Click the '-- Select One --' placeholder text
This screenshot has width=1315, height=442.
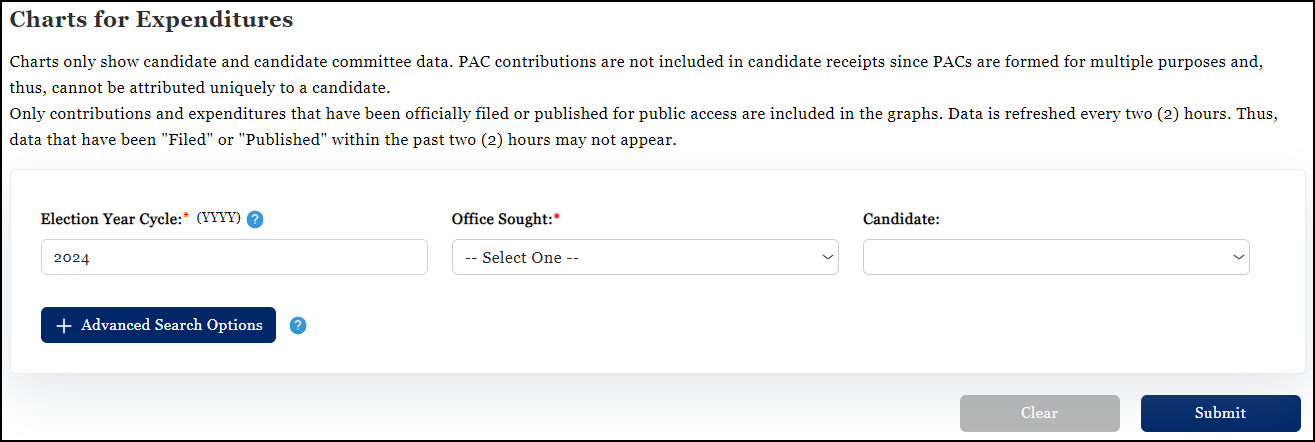(522, 258)
